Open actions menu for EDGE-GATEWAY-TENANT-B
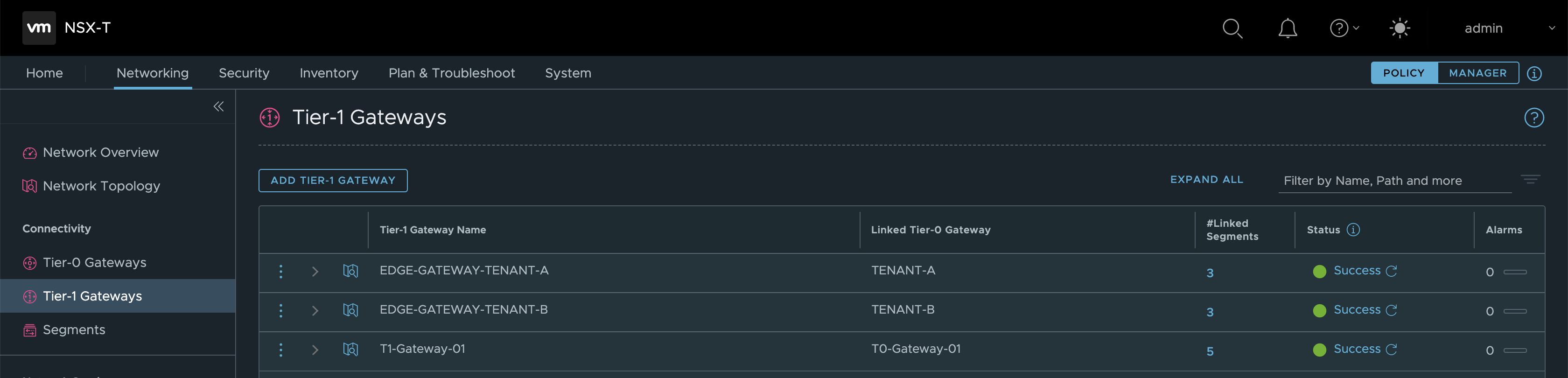 pyautogui.click(x=280, y=310)
